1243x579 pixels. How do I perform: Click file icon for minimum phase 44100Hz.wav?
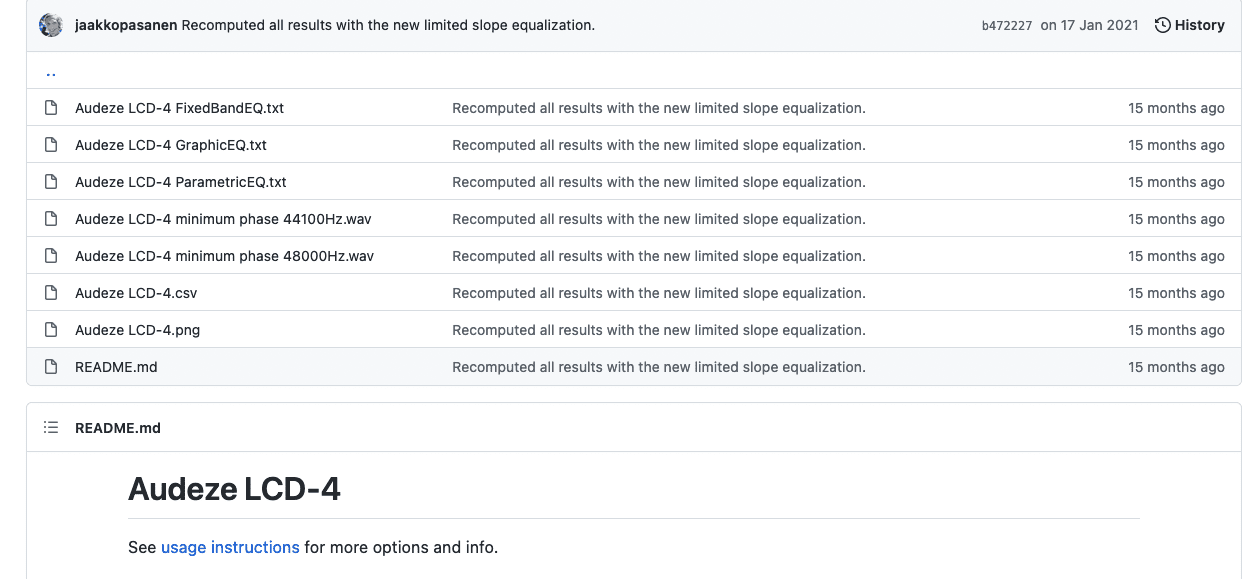51,219
